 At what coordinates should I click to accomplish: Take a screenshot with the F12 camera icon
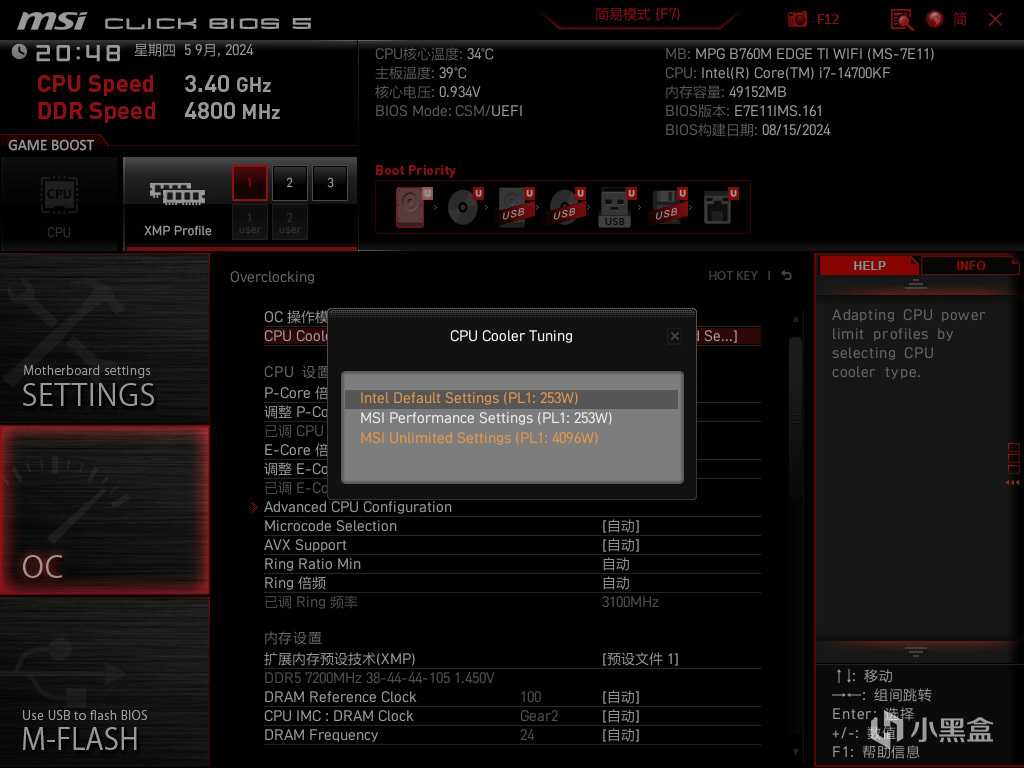coord(797,20)
